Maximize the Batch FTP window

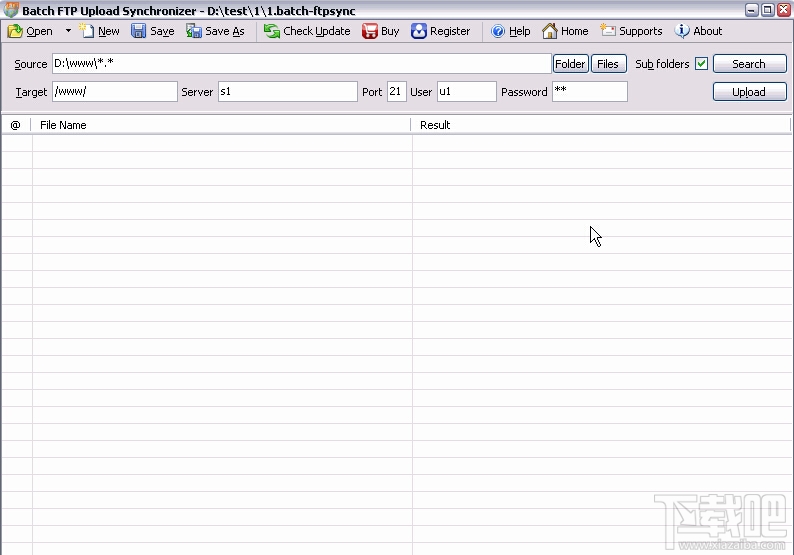768,10
